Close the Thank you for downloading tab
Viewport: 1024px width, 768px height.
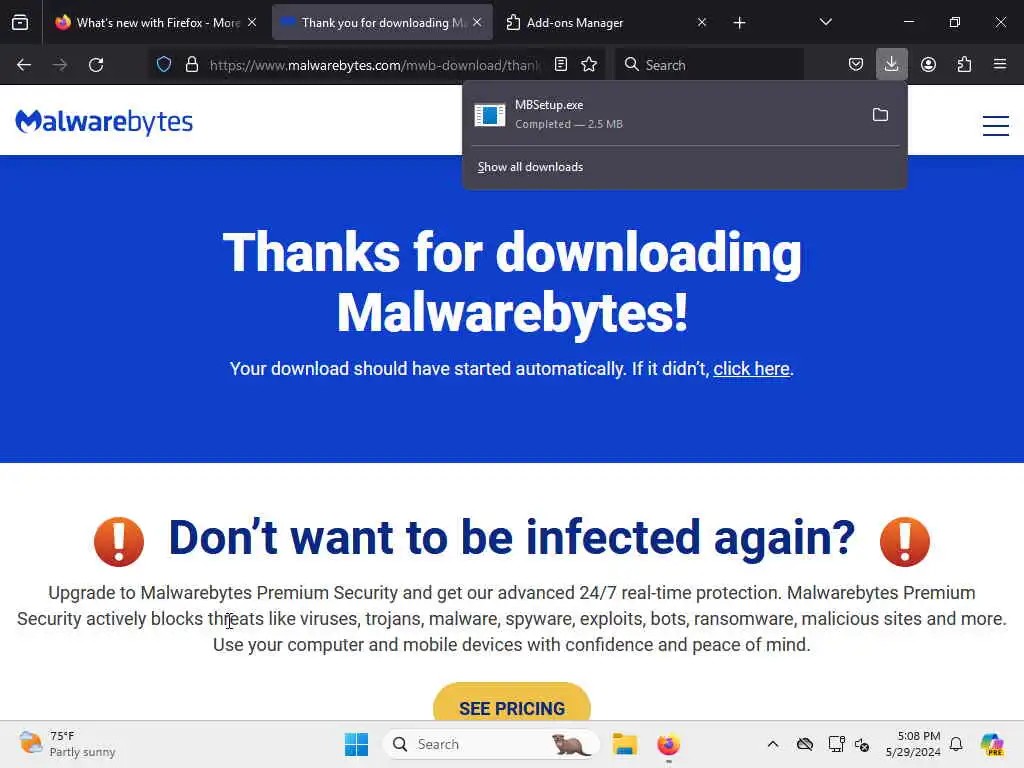click(x=477, y=22)
